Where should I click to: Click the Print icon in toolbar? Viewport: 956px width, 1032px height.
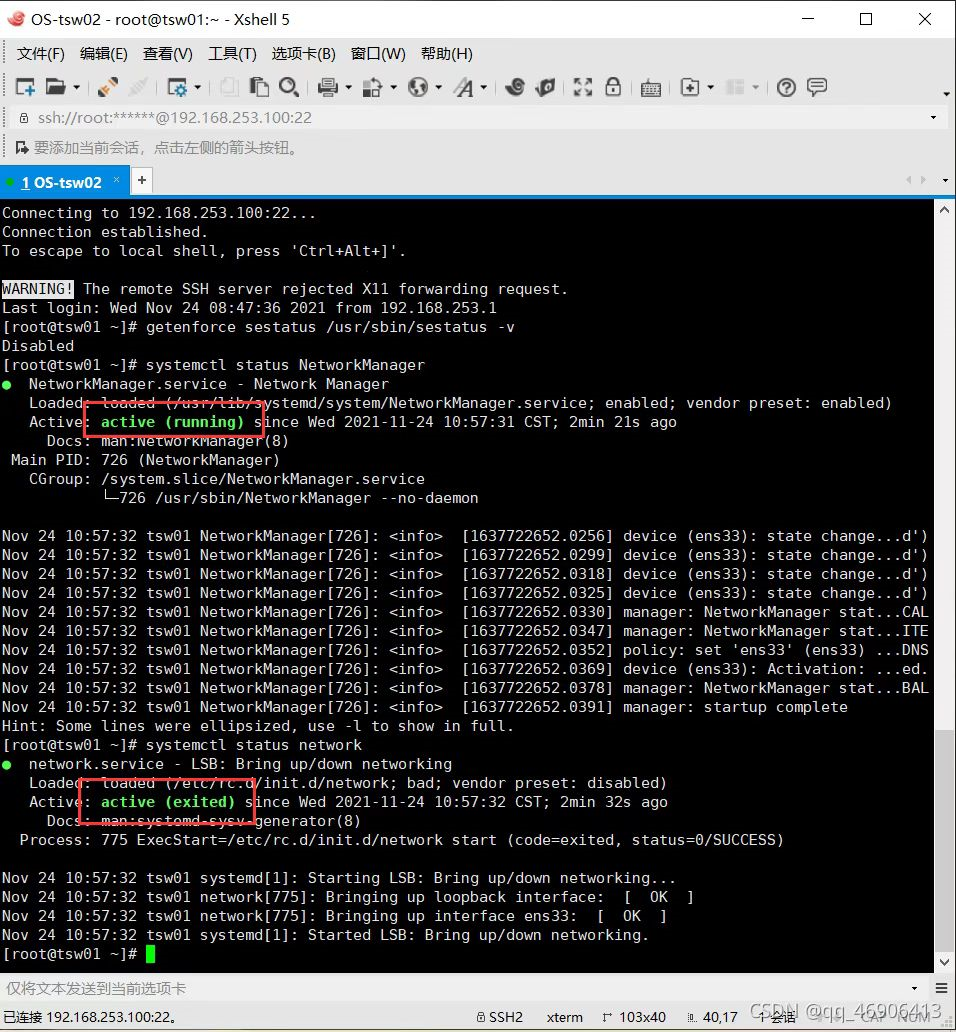coord(328,87)
